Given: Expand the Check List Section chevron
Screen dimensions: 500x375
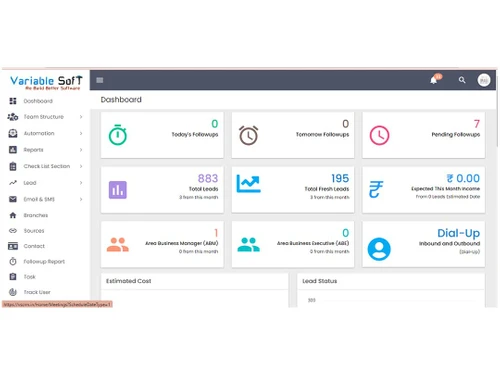Looking at the screenshot, I should pos(81,166).
